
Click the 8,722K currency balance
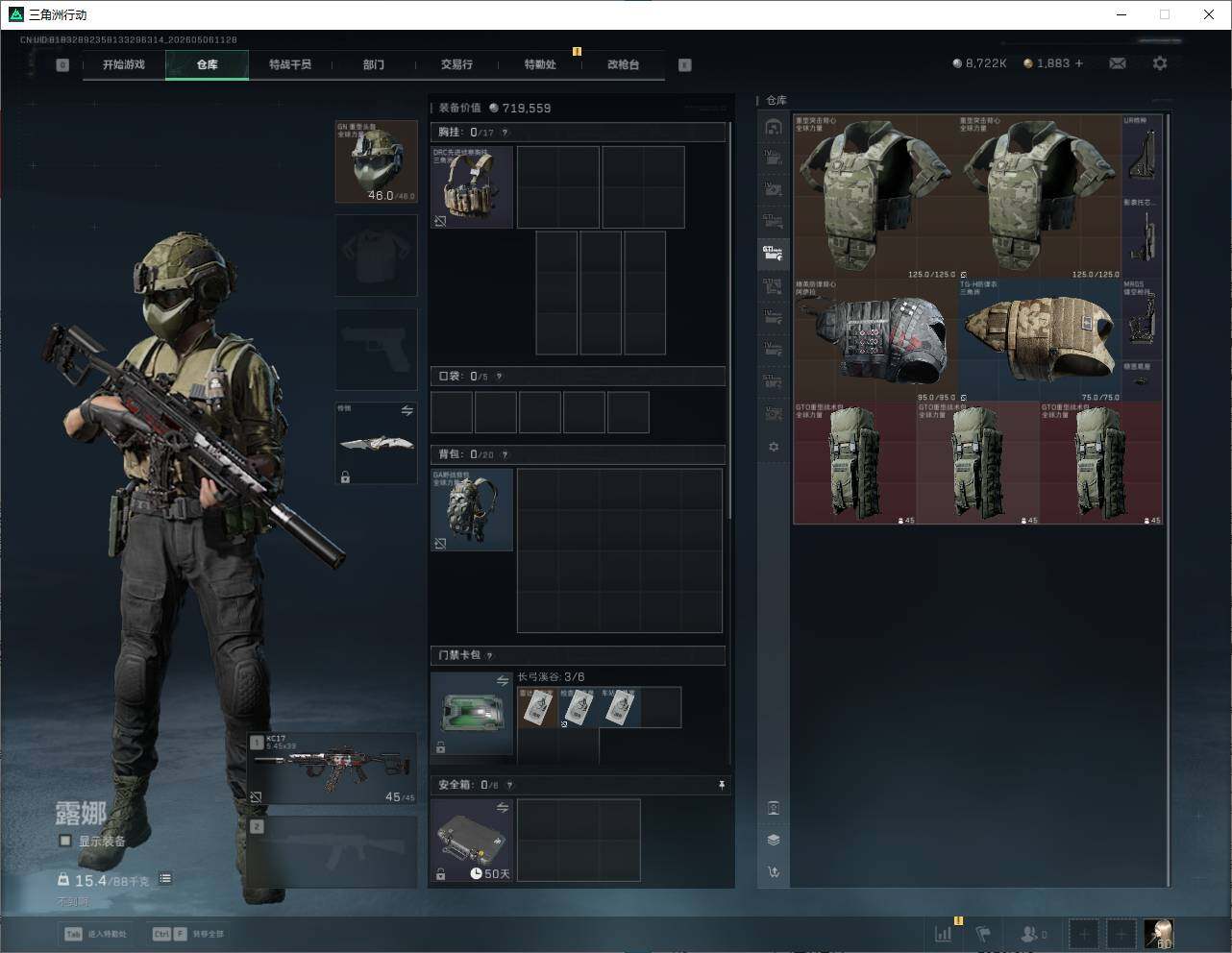(x=980, y=63)
